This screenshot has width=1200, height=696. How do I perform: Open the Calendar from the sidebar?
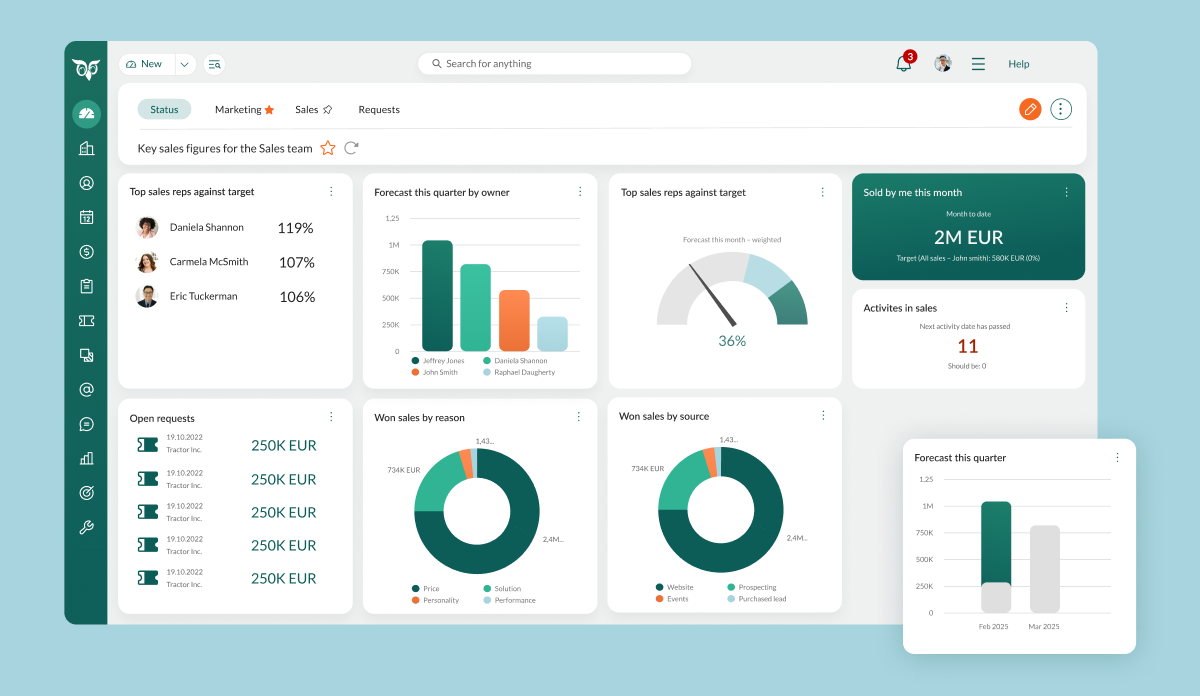tap(87, 217)
